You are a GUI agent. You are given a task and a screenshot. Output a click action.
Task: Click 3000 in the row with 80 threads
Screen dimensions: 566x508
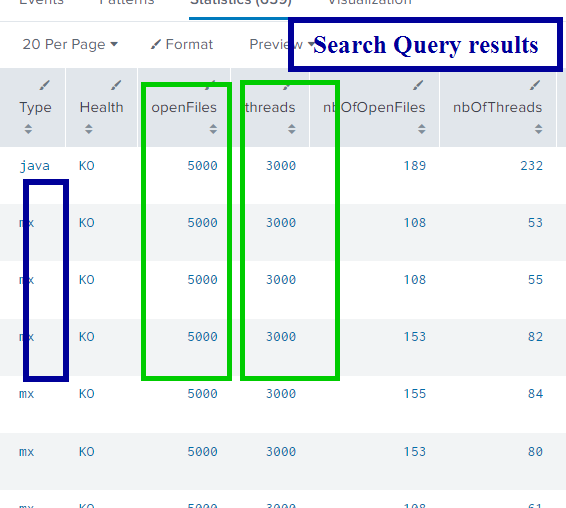point(281,452)
